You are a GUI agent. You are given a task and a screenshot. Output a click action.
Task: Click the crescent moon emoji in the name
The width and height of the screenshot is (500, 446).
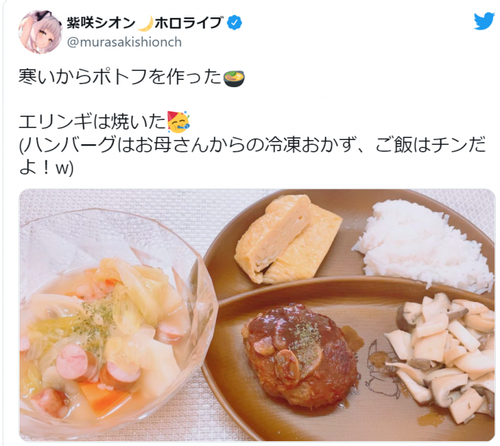point(145,23)
